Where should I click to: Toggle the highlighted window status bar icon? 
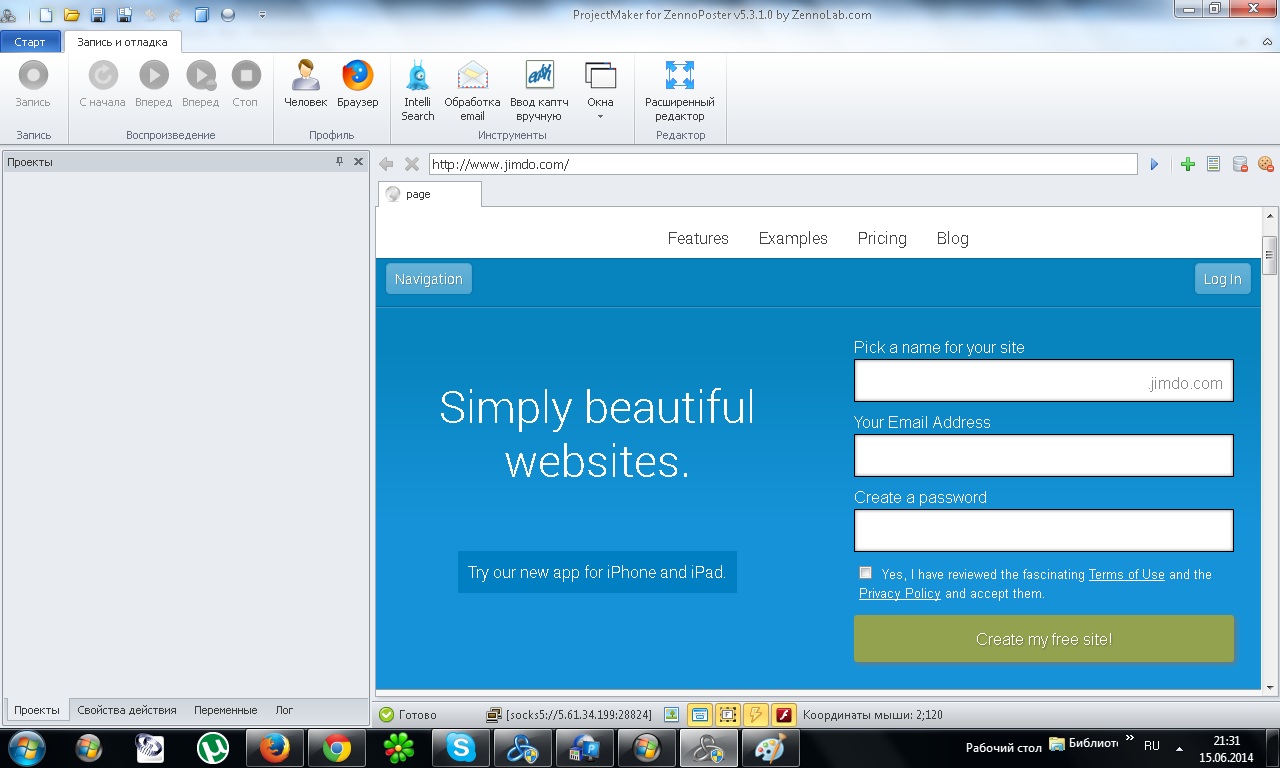pyautogui.click(x=699, y=715)
